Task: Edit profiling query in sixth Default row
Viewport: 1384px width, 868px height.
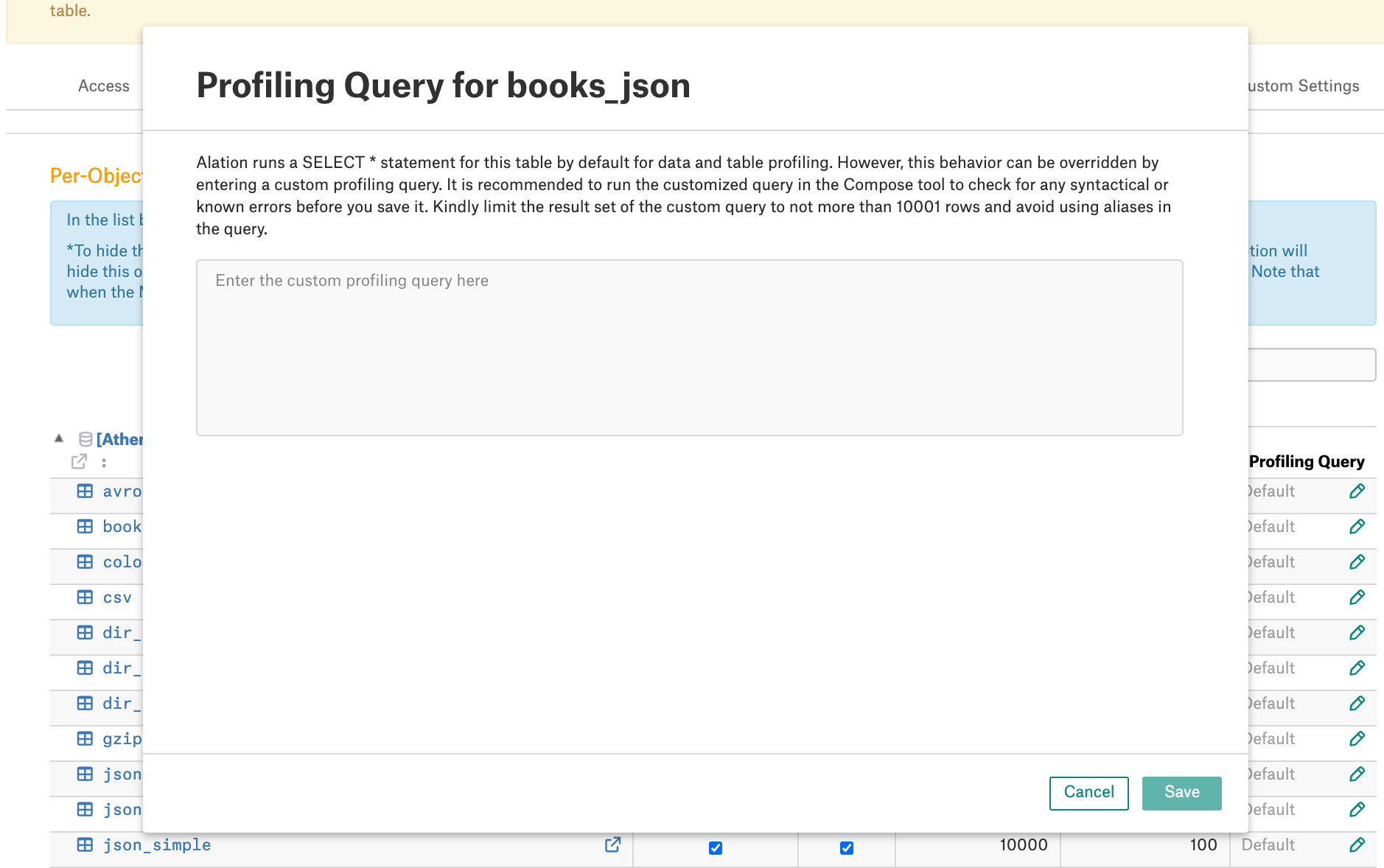Action: coord(1357,668)
